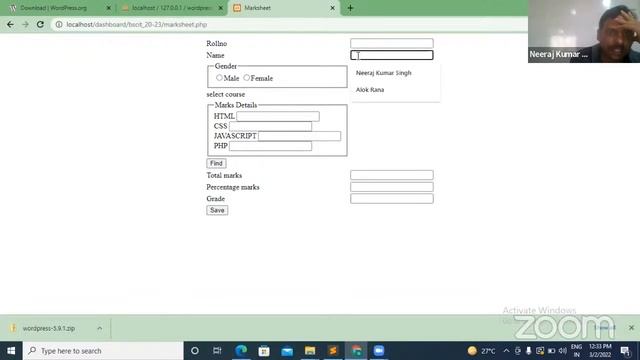Reload the Marksheet page
The height and width of the screenshot is (360, 640).
pos(40,24)
